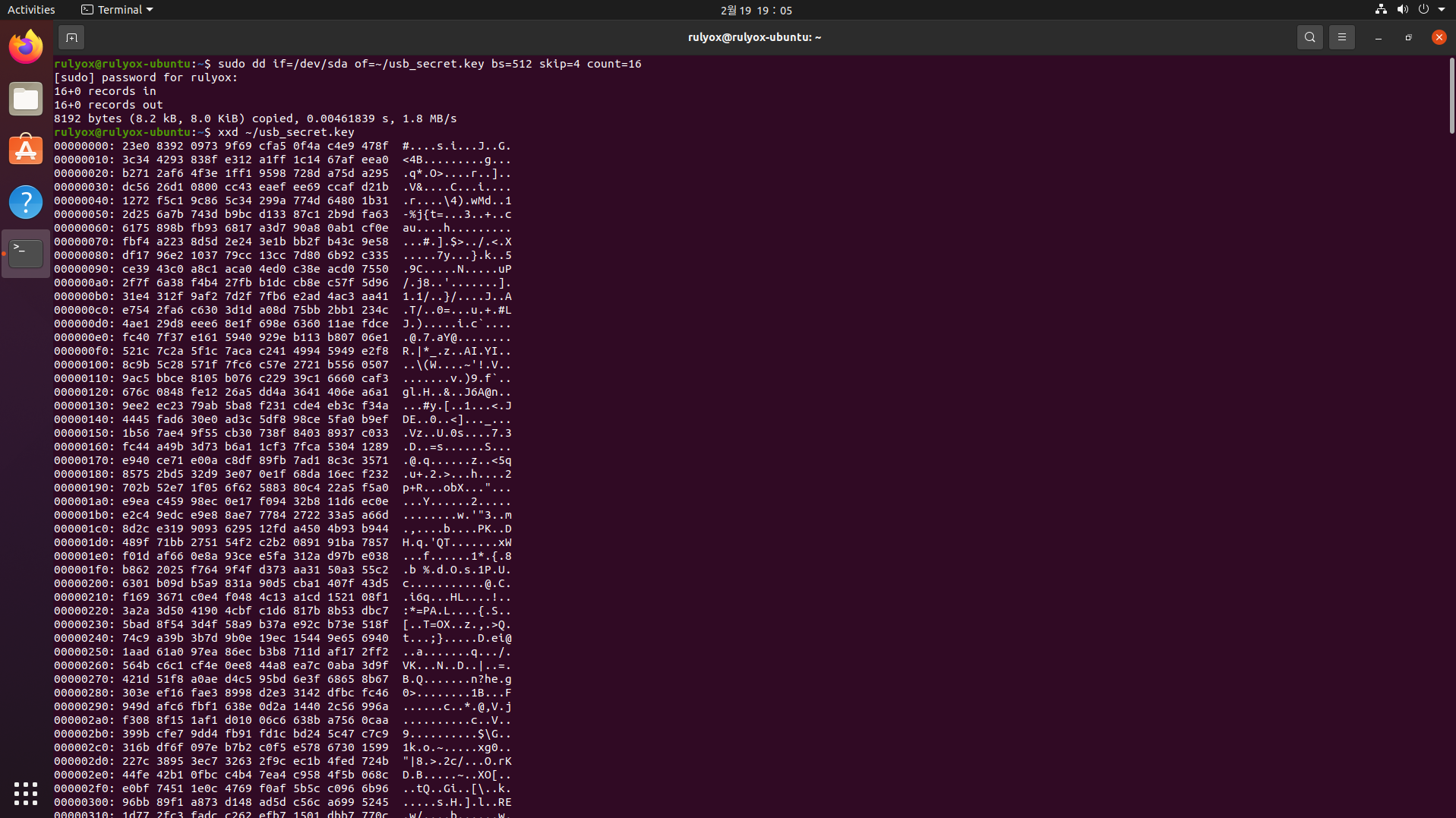Restore the terminal window size
1456x818 pixels.
point(1408,37)
